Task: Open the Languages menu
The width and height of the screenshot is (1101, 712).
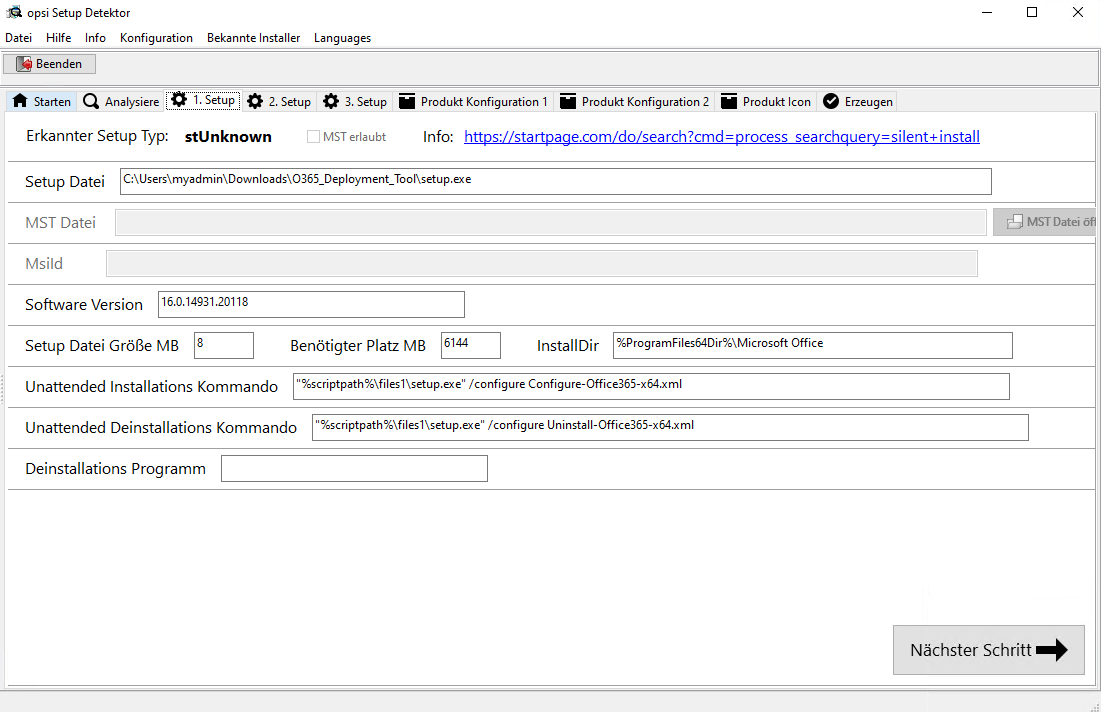Action: pyautogui.click(x=342, y=38)
